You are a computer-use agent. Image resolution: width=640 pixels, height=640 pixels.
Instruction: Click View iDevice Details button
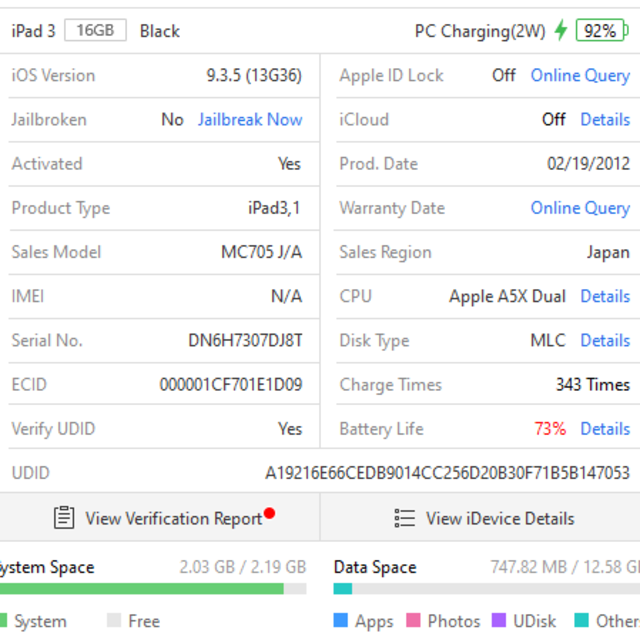tap(480, 518)
